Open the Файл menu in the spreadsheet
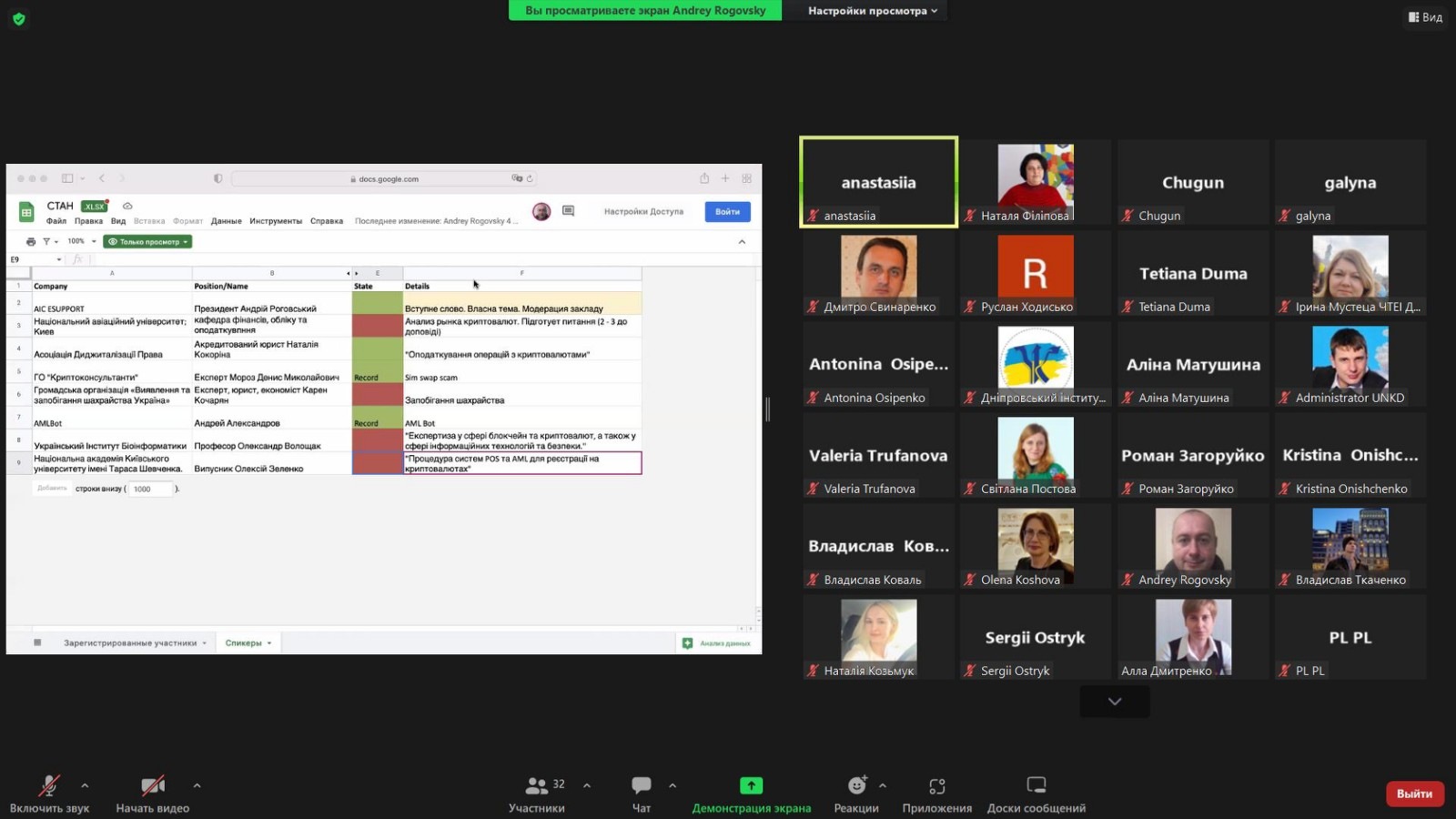The width and height of the screenshot is (1456, 819). point(56,221)
